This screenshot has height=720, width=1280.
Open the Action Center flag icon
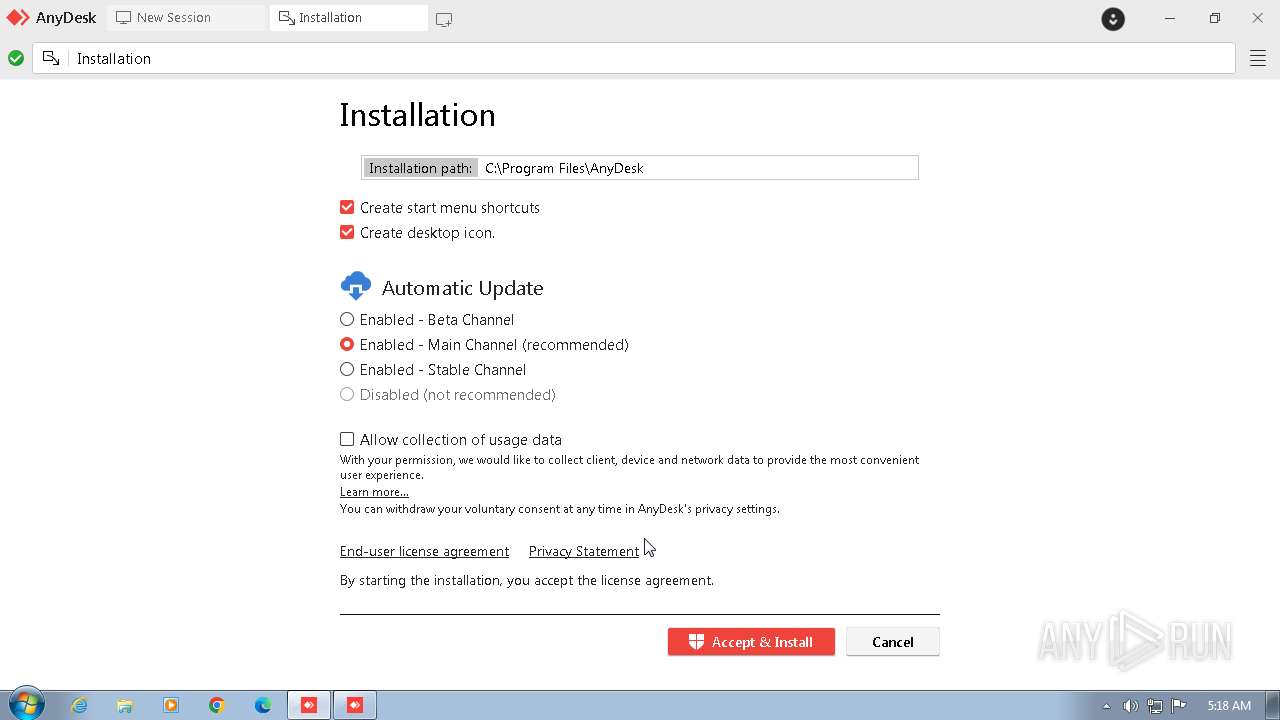coord(1179,706)
